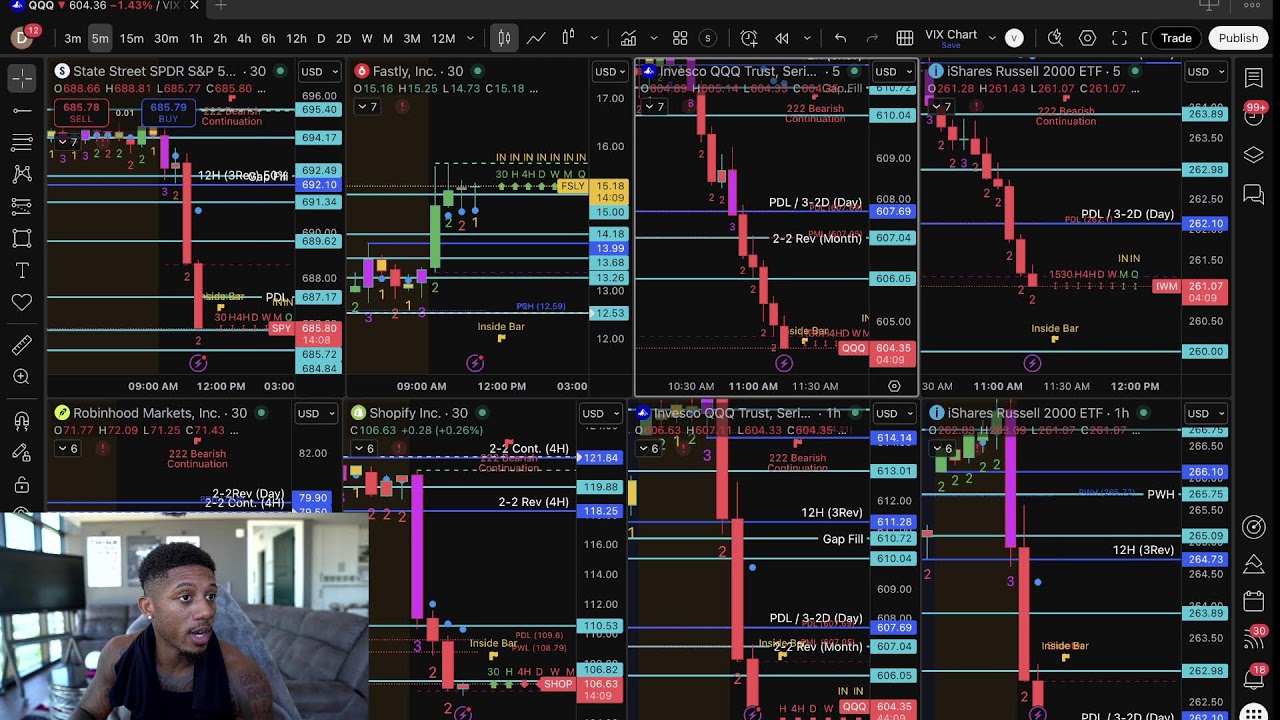Select the 3m timeframe
1280x720 pixels.
tap(72, 38)
